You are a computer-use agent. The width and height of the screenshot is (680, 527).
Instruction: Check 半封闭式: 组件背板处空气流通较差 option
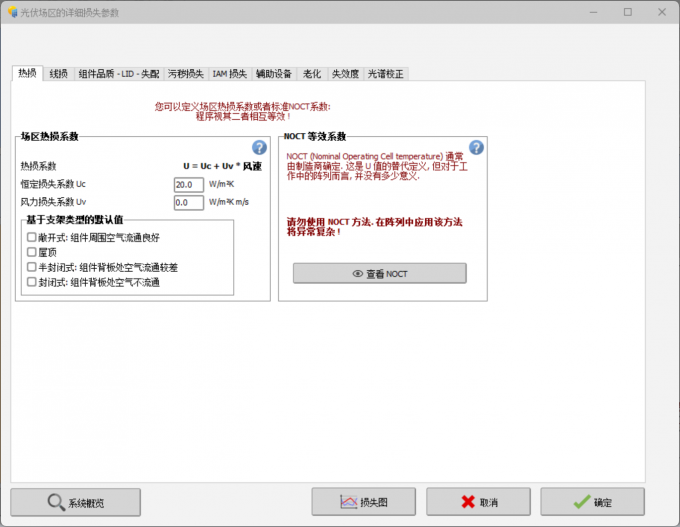coord(32,267)
